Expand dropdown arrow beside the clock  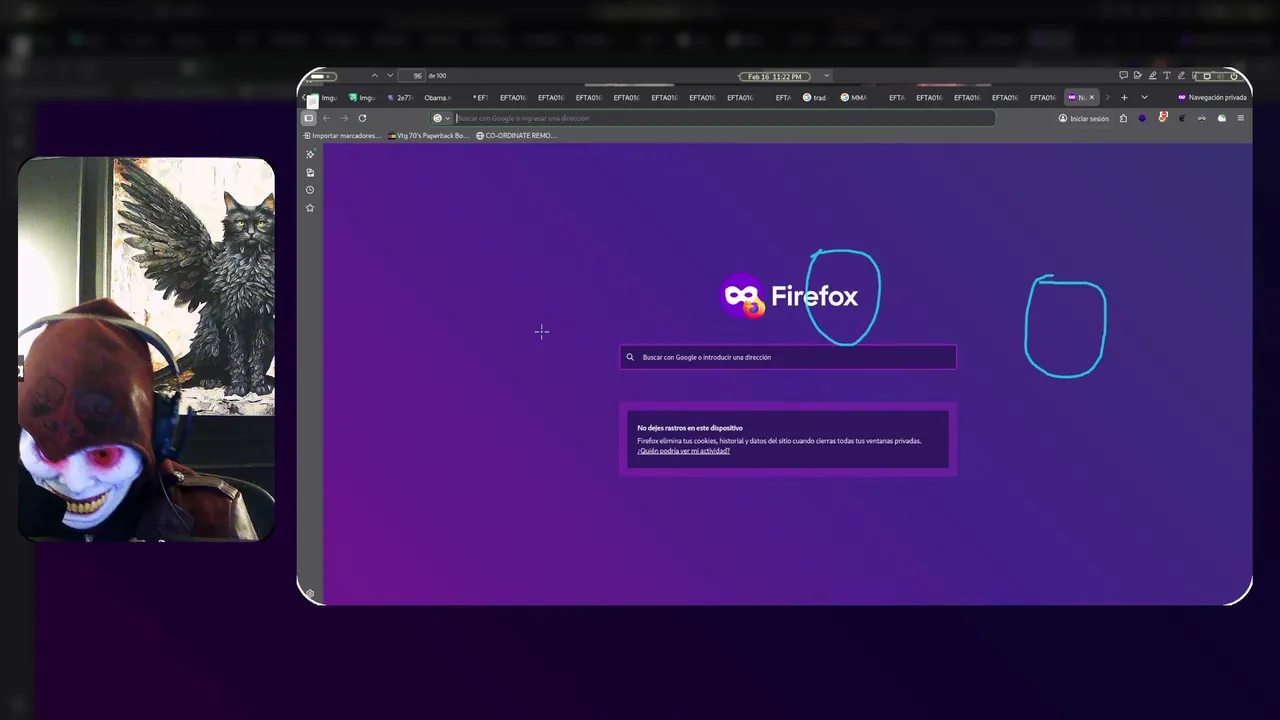[x=826, y=76]
